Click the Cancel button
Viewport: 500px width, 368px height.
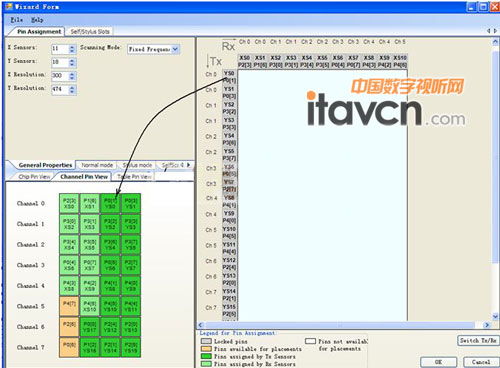click(x=480, y=362)
